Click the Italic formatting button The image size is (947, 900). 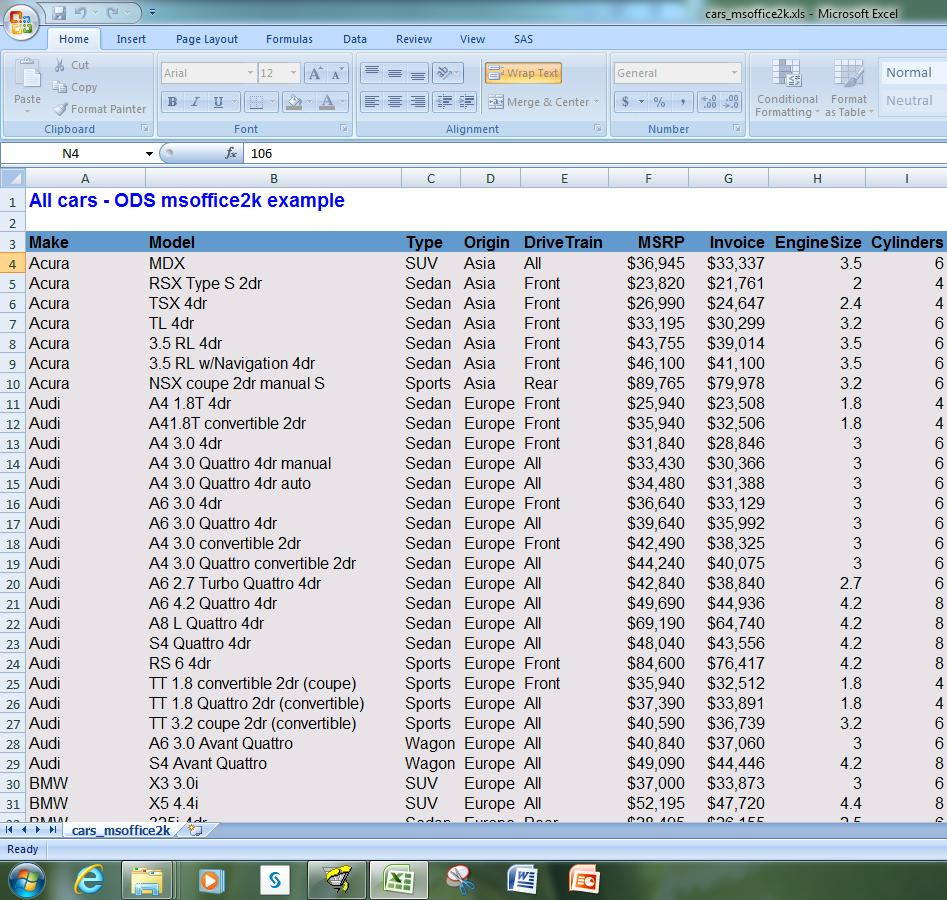coord(194,102)
